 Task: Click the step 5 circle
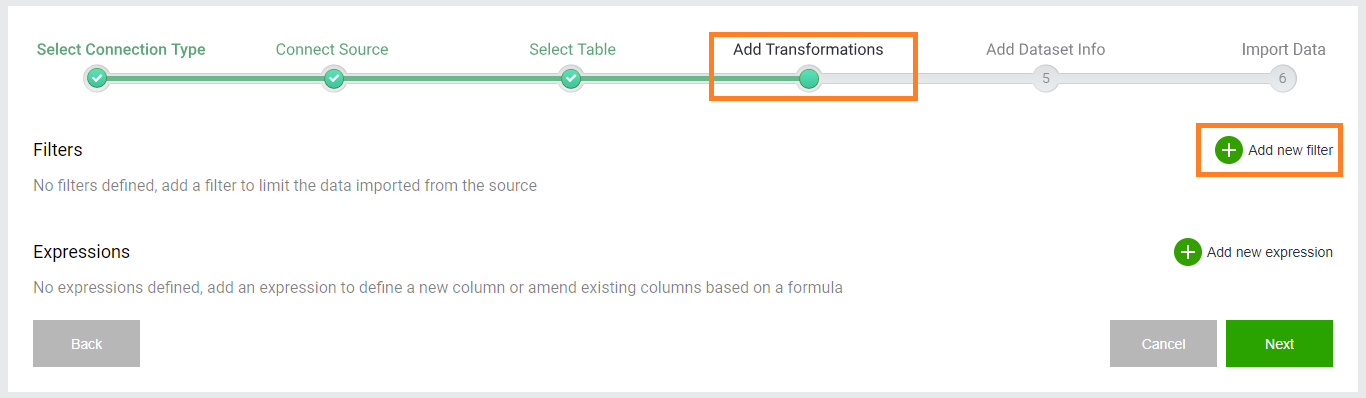point(1046,78)
